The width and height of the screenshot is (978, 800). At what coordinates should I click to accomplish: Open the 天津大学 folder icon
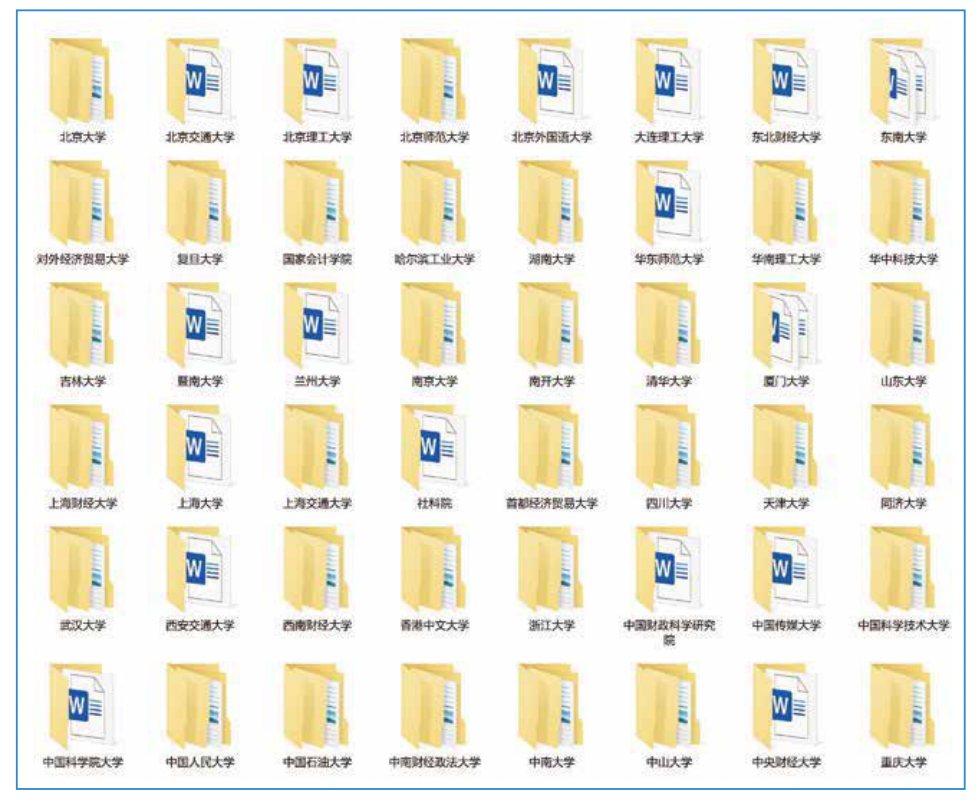[786, 447]
